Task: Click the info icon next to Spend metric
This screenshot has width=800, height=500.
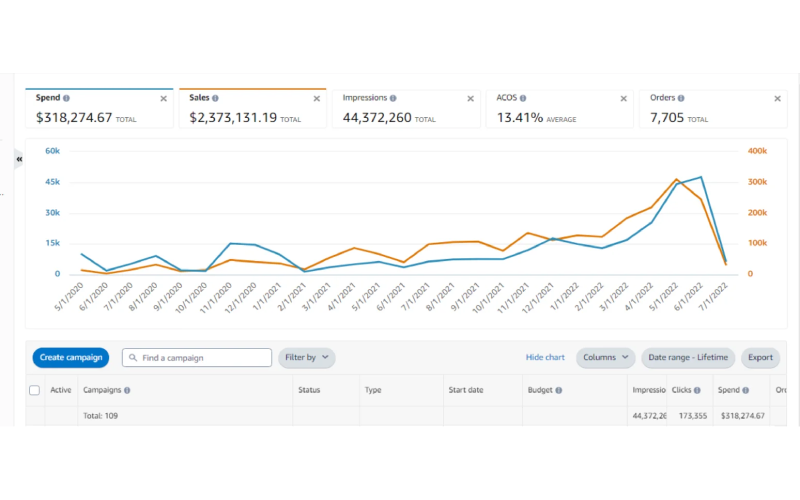Action: point(66,98)
